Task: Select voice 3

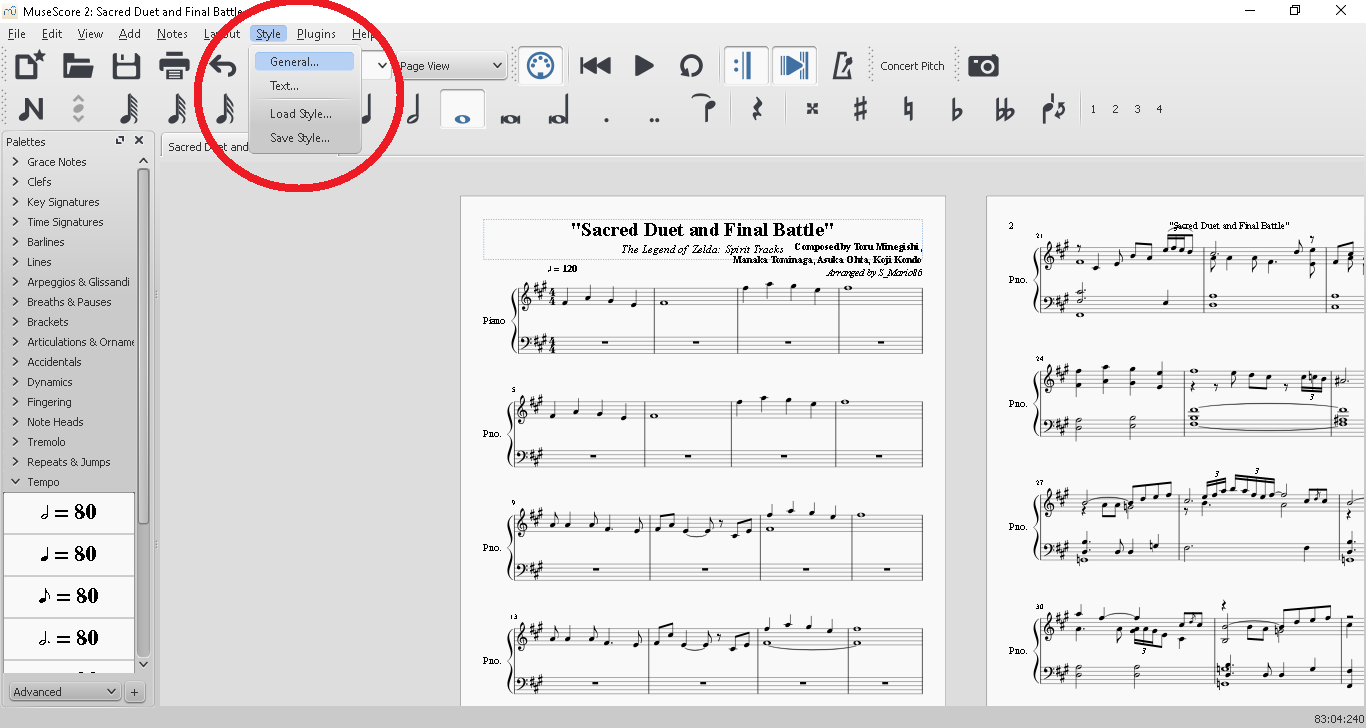Action: pos(1137,109)
